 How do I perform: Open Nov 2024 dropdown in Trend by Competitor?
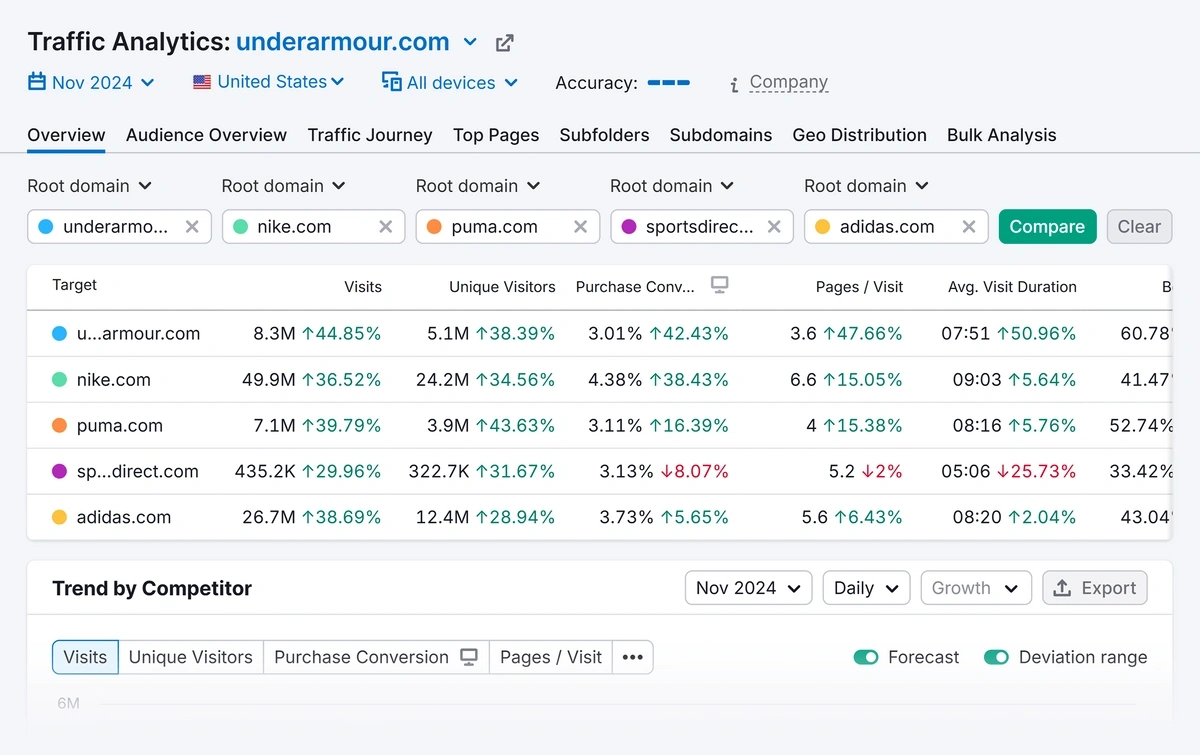[748, 588]
